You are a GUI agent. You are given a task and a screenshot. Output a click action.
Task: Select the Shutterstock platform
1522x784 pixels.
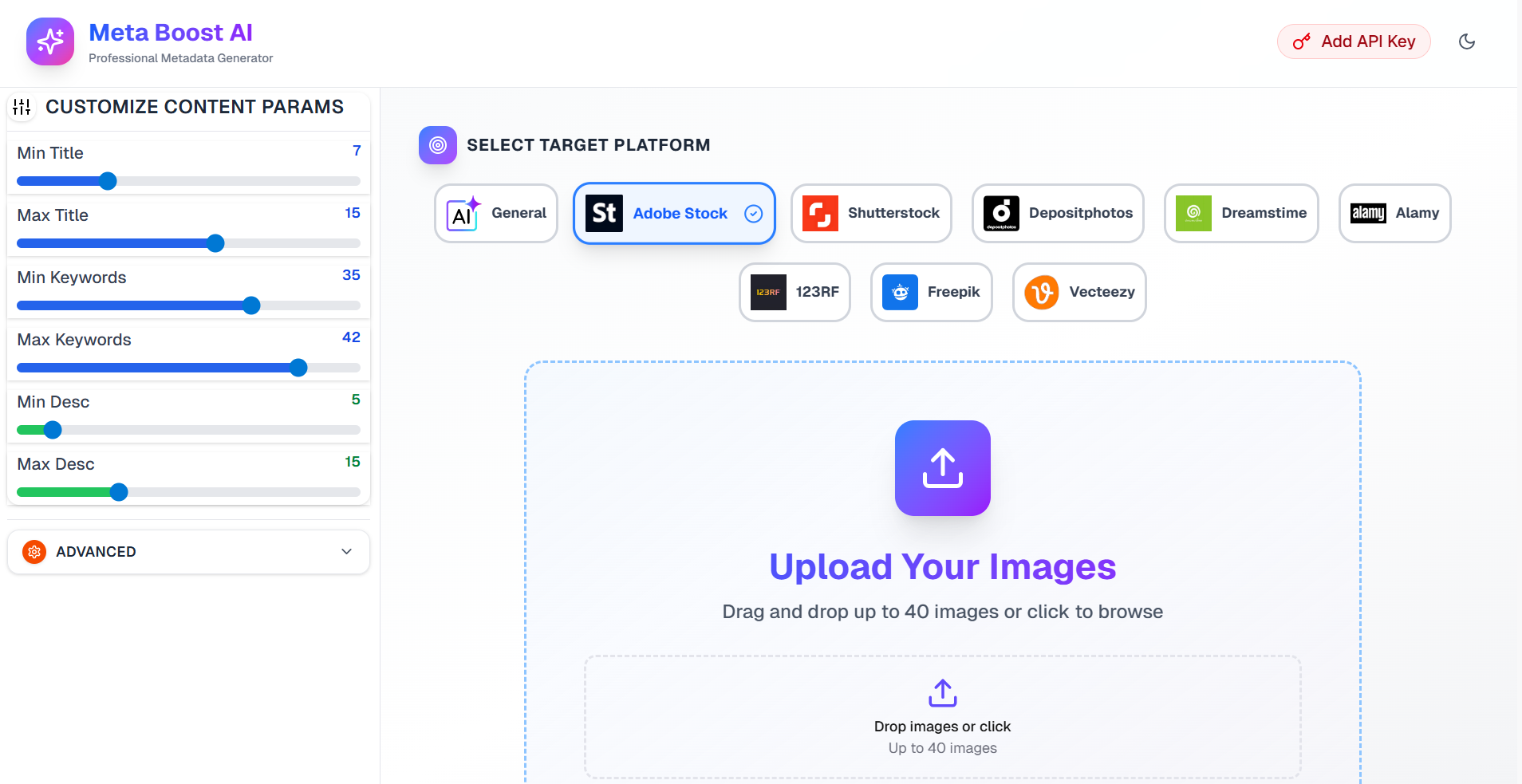coord(871,213)
